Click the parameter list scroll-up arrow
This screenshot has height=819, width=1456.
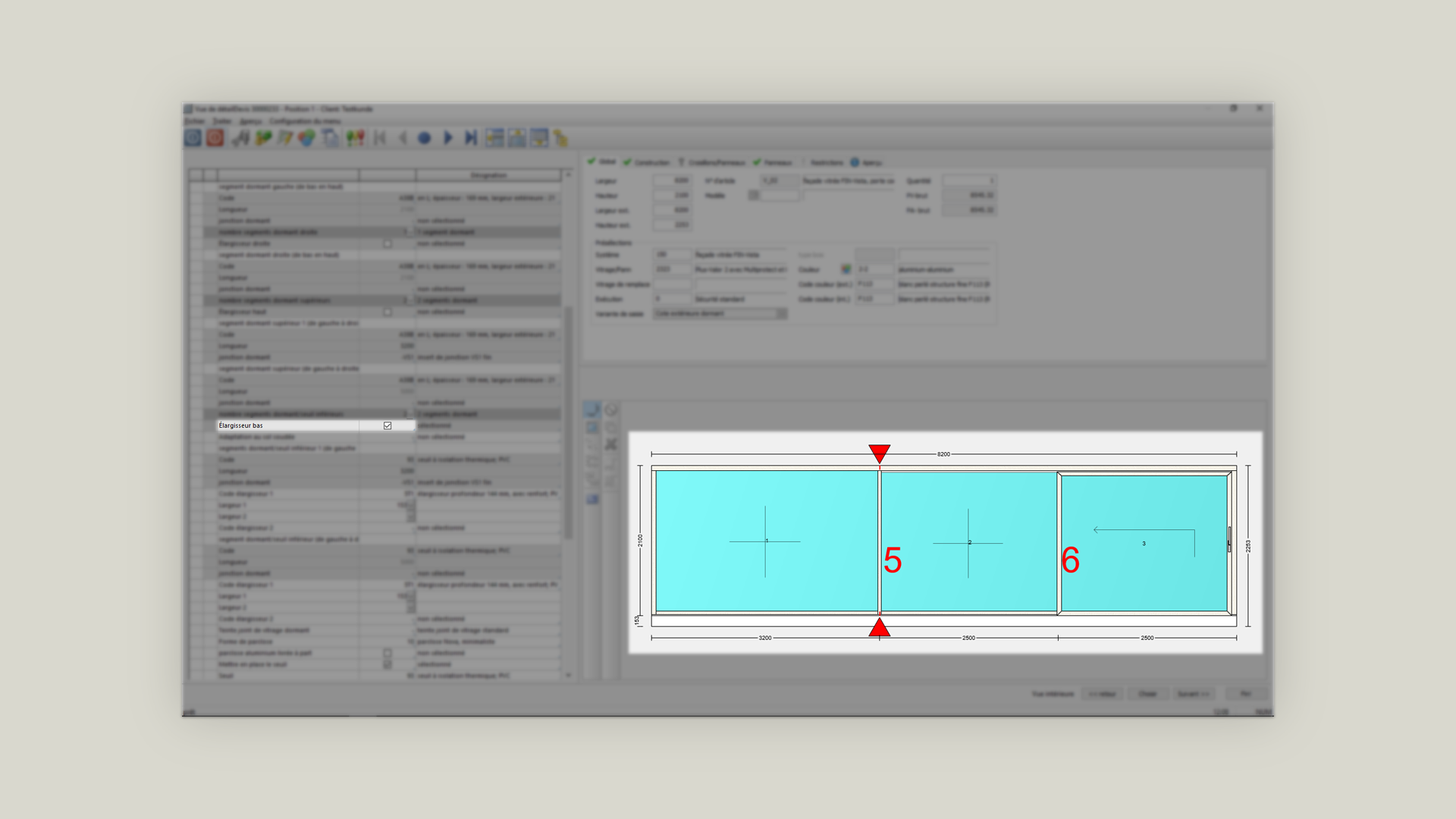click(x=568, y=175)
